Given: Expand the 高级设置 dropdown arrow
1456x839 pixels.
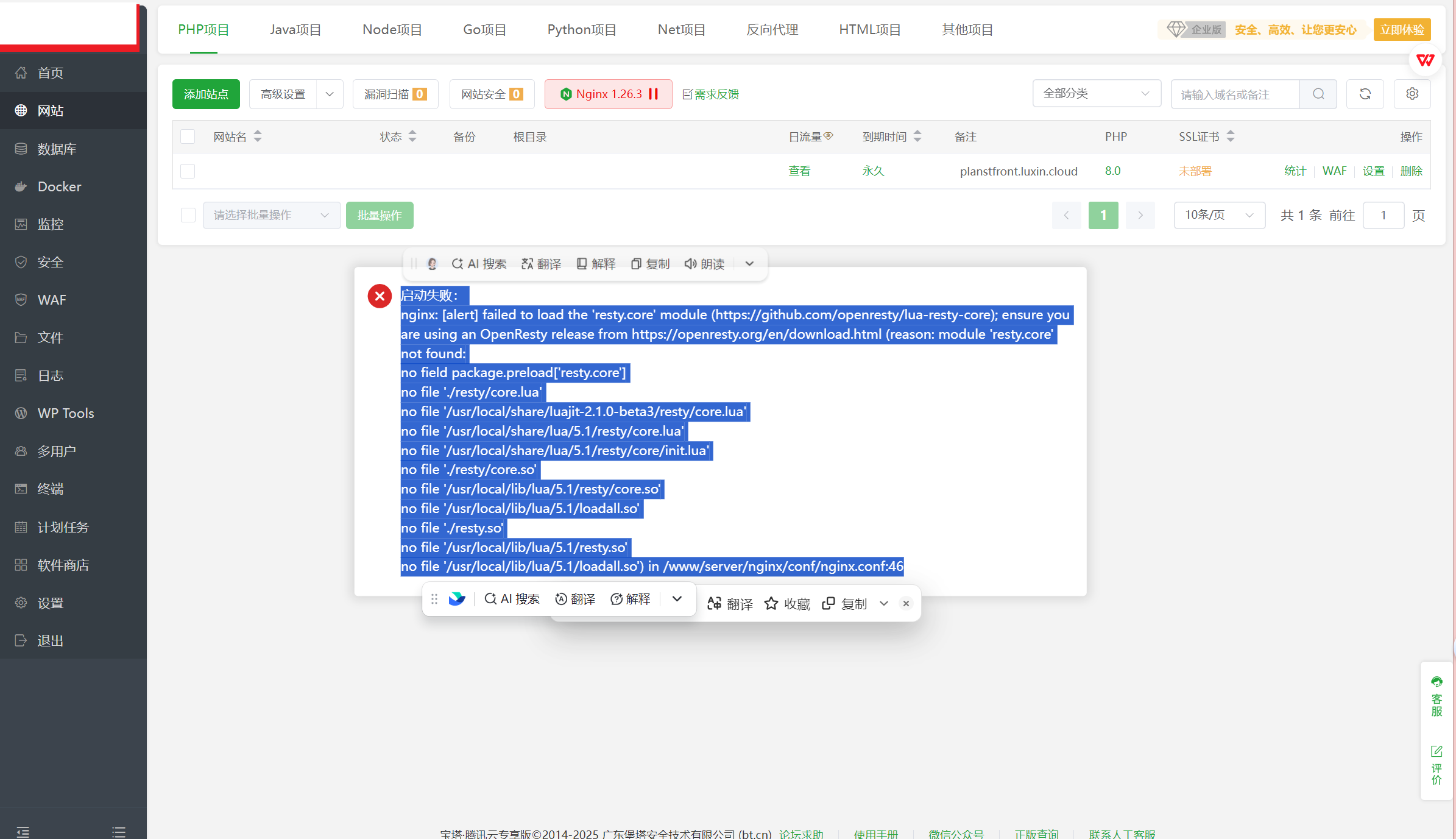Looking at the screenshot, I should [330, 94].
